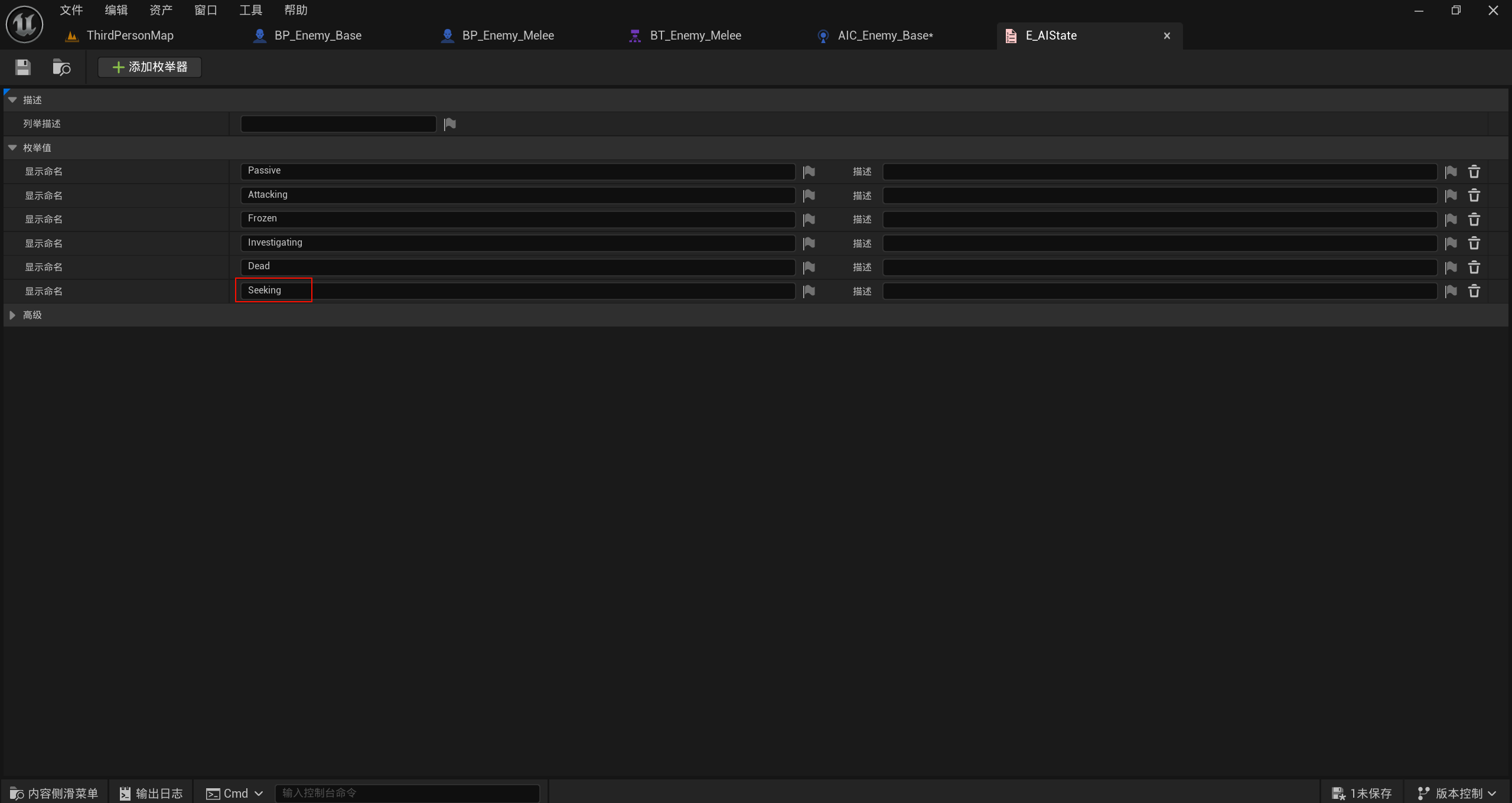Delete the Seeking enumerator with trash icon
The width and height of the screenshot is (1512, 803).
pos(1474,291)
